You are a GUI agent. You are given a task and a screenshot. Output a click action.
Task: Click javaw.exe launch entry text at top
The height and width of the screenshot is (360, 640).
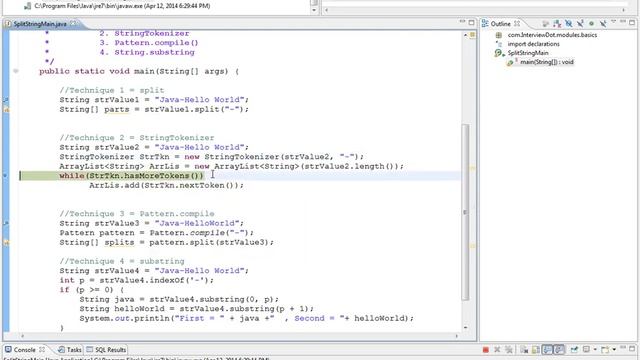122,6
